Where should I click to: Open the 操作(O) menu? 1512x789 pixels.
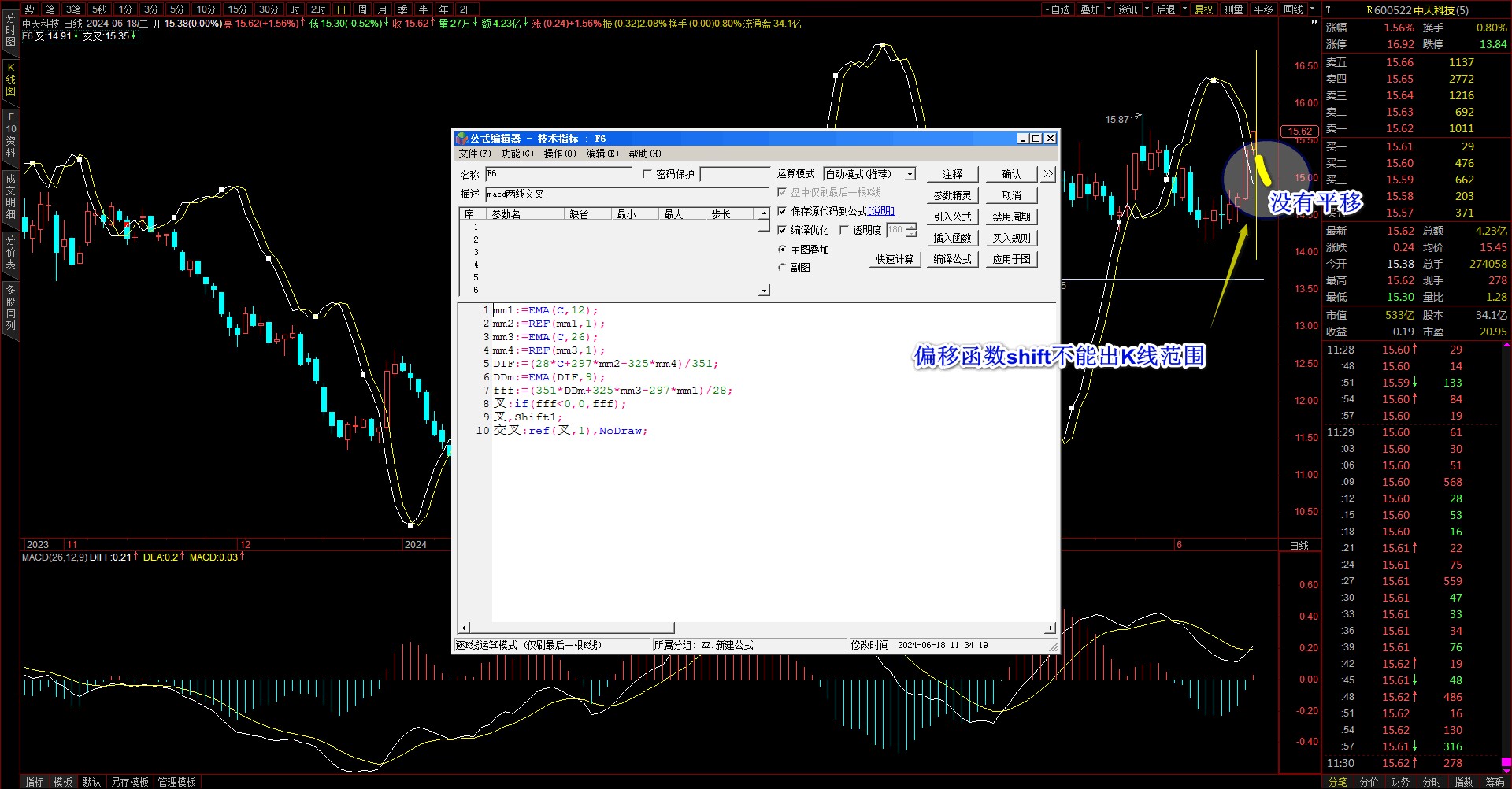tap(559, 154)
